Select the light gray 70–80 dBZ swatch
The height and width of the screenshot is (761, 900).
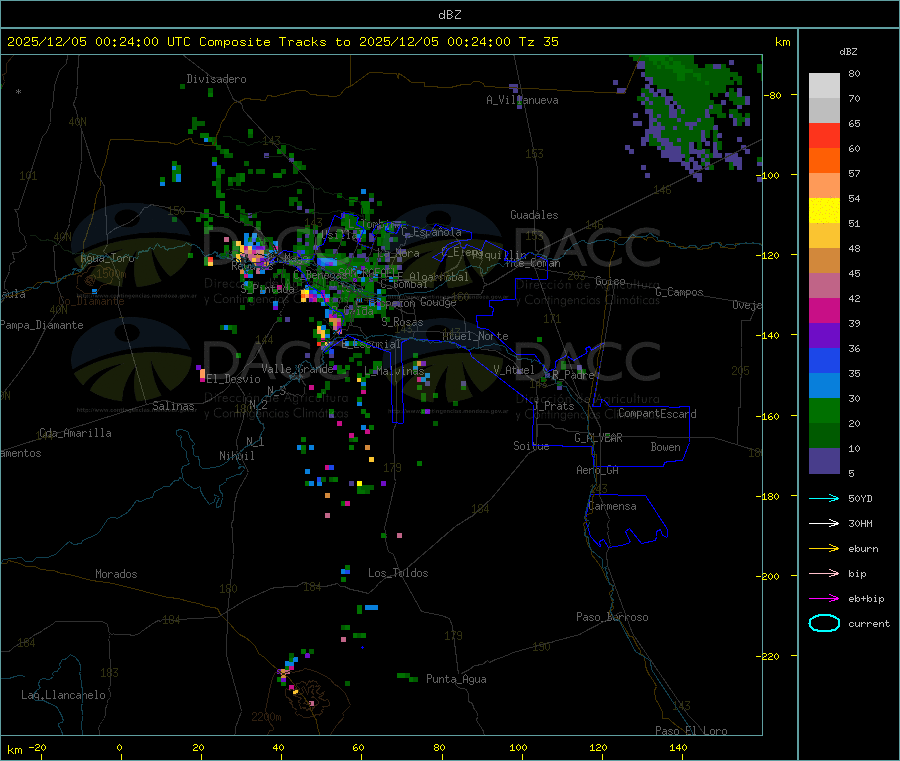824,86
